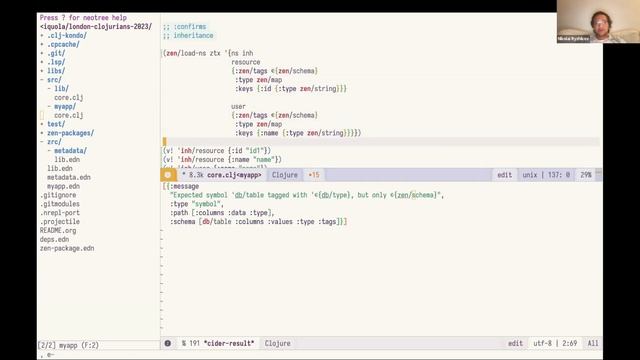Image resolution: width=640 pixels, height=360 pixels.
Task: Click the Clojure mode label on cider-result modeline
Action: [x=278, y=344]
